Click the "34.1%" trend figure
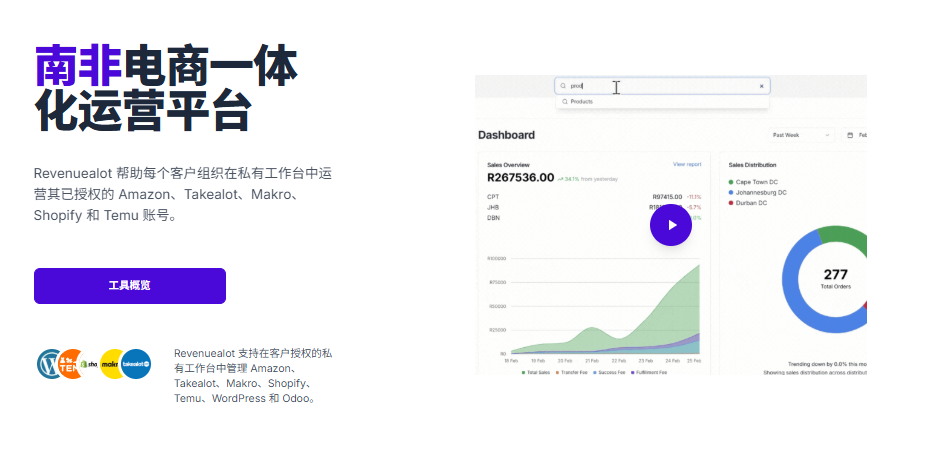The image size is (943, 465). pos(571,179)
